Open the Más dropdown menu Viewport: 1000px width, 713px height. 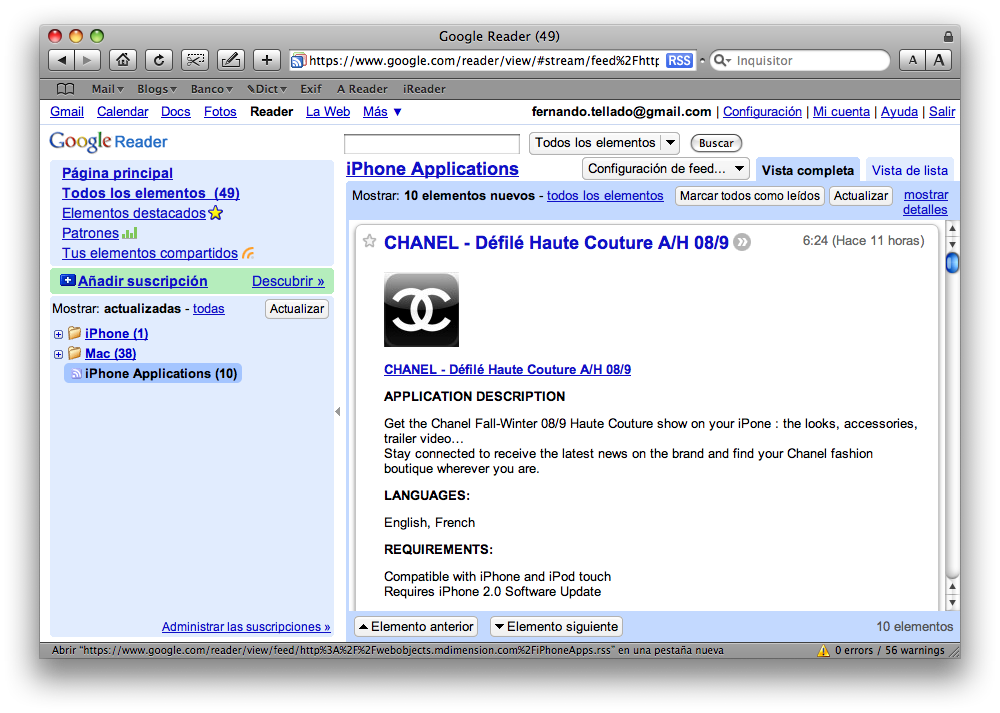[382, 112]
